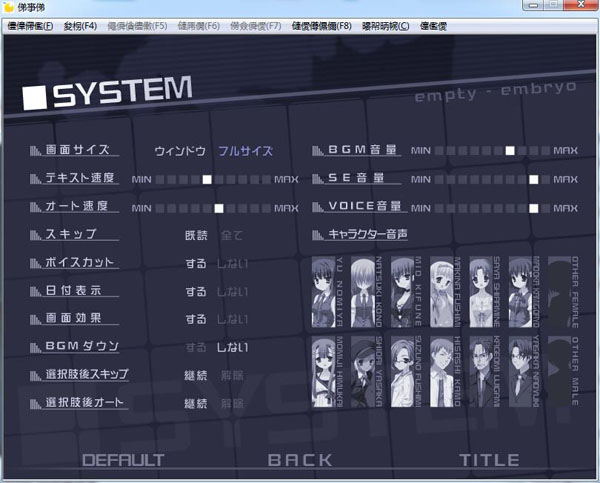This screenshot has width=600, height=483.
Task: Click the SE音量 slider handle
Action: click(533, 179)
